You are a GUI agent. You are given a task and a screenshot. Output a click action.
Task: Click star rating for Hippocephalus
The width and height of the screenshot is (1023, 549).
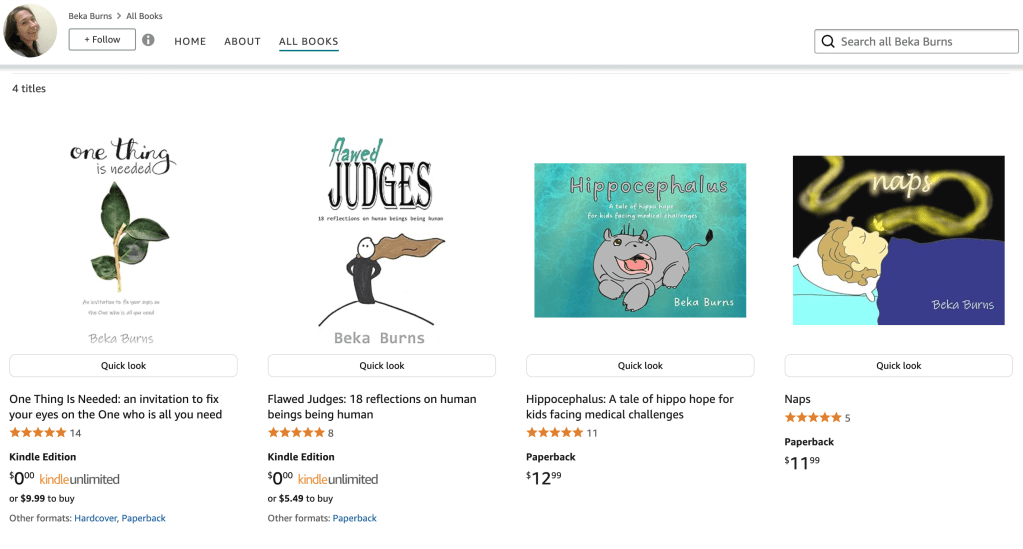tap(554, 433)
